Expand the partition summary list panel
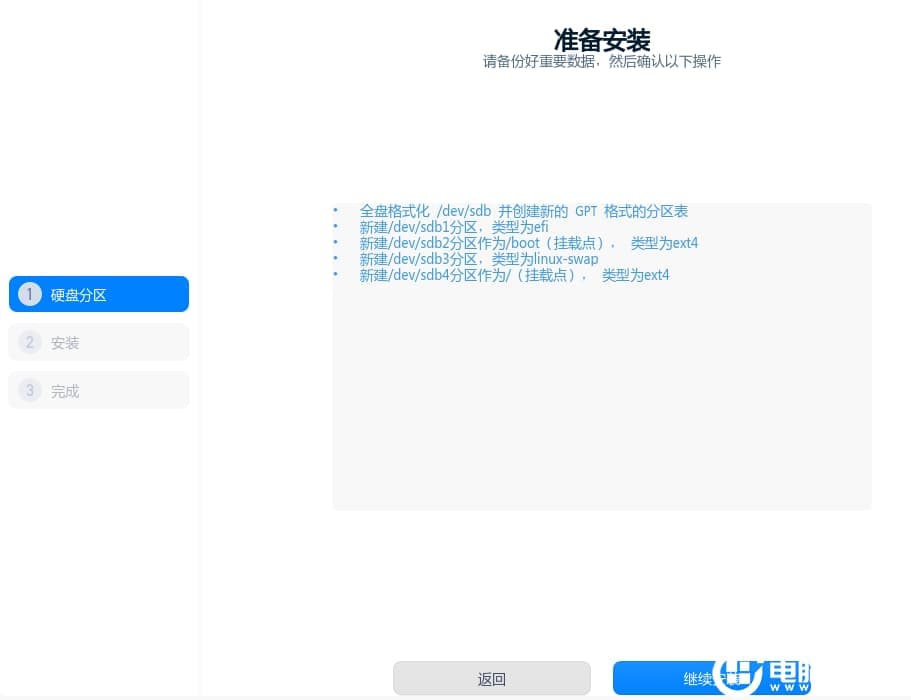The height and width of the screenshot is (700, 911). (x=601, y=355)
